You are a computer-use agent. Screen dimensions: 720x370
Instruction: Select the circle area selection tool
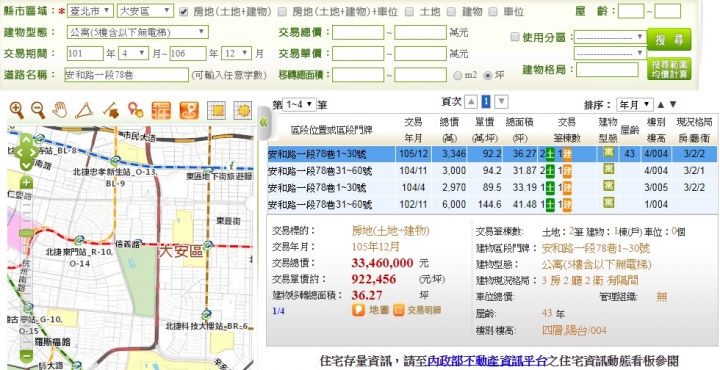coord(242,111)
